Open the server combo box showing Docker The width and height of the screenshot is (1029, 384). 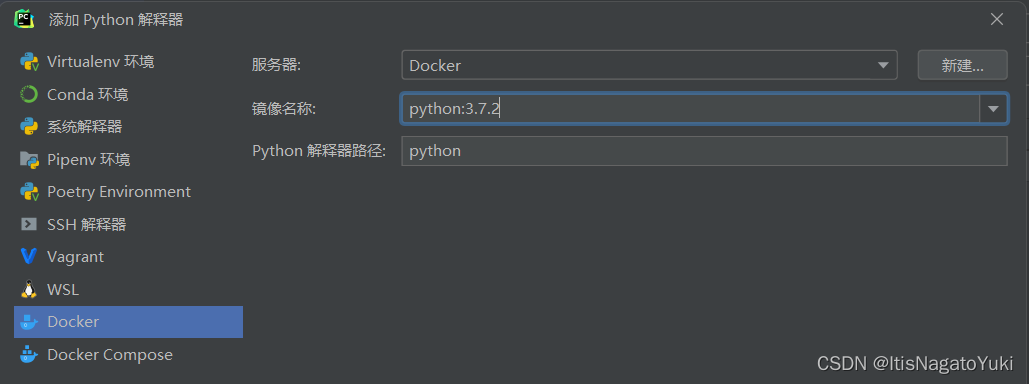pyautogui.click(x=649, y=65)
